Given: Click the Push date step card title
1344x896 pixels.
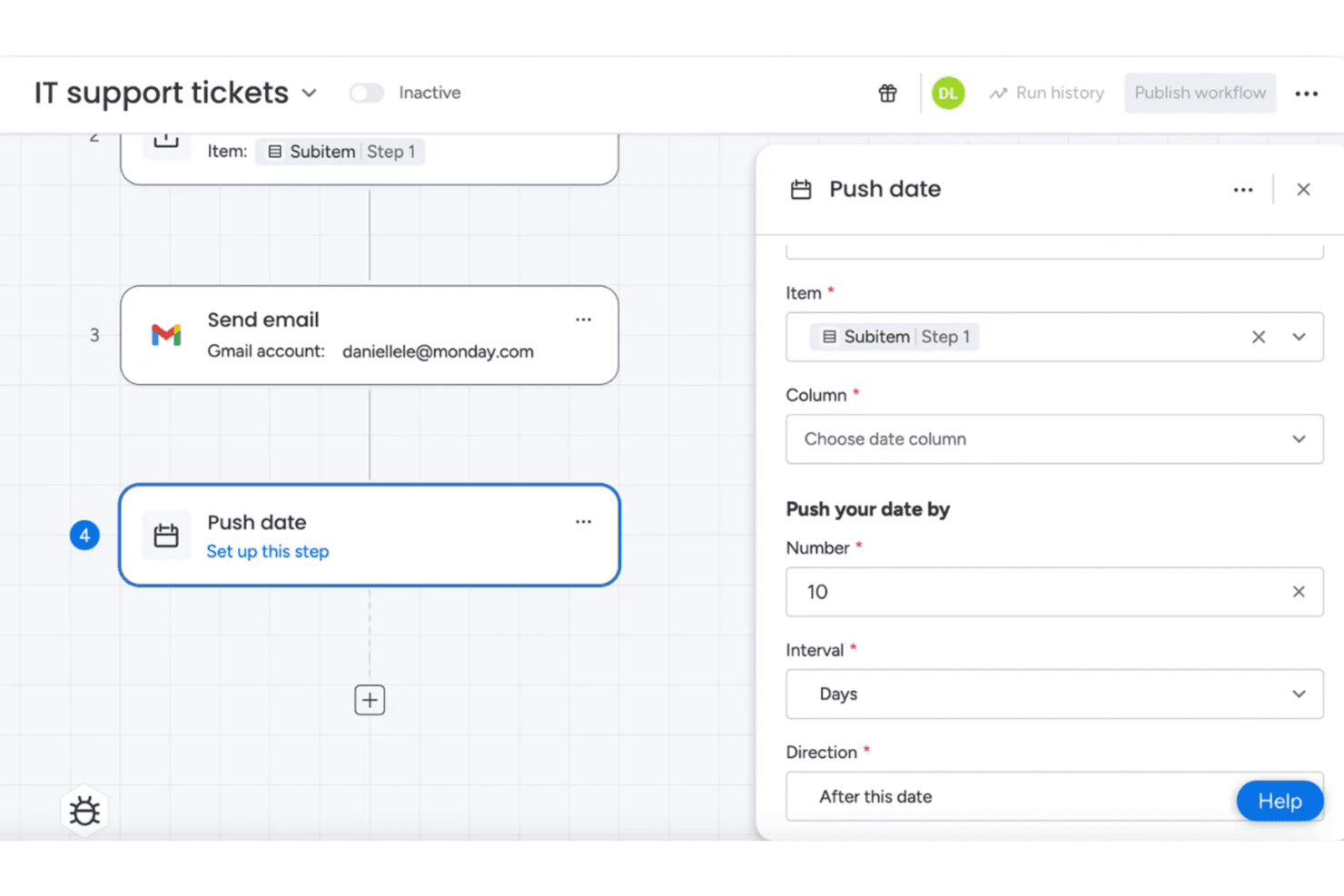Looking at the screenshot, I should click(x=257, y=522).
